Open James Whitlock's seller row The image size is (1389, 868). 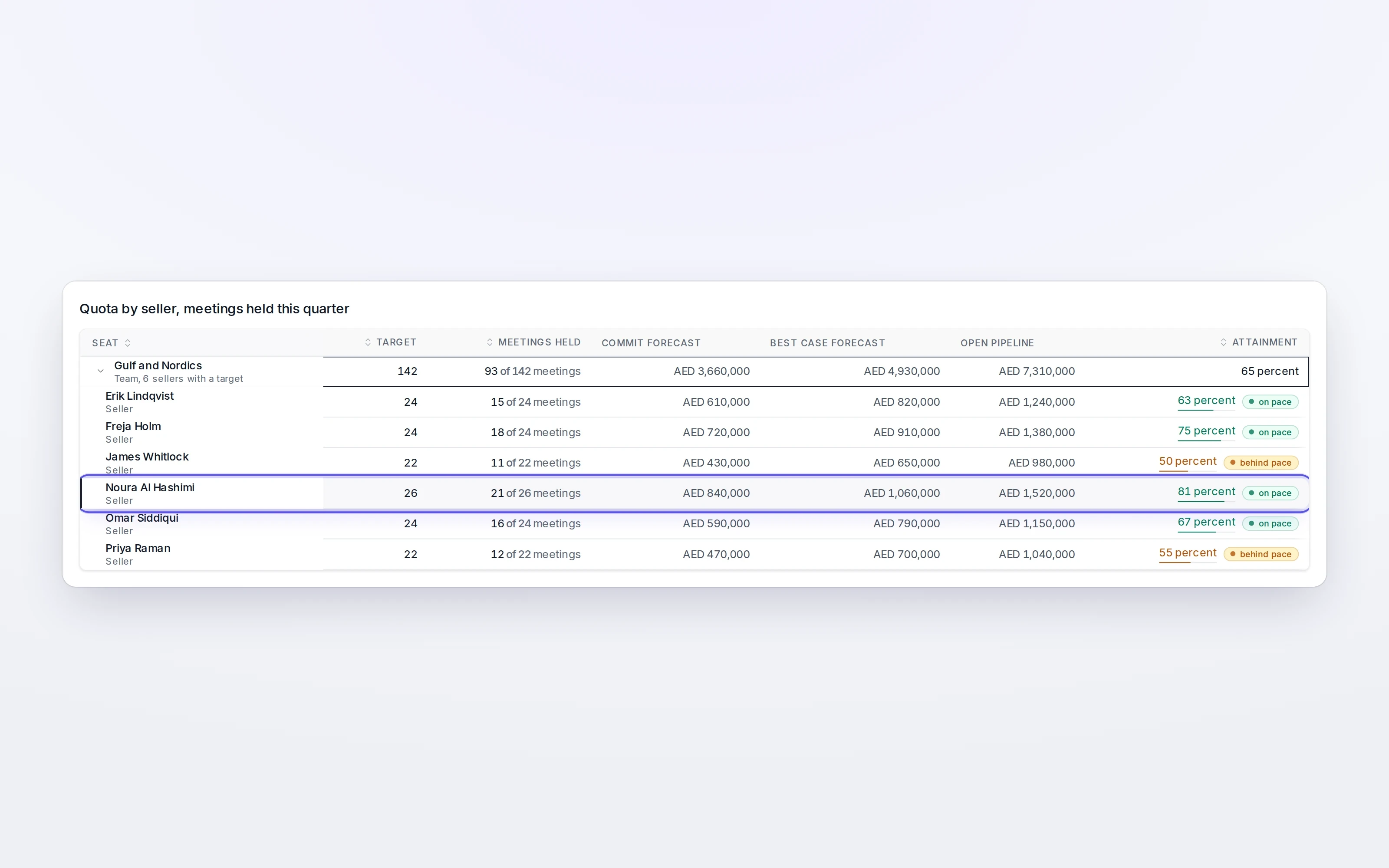[694, 463]
